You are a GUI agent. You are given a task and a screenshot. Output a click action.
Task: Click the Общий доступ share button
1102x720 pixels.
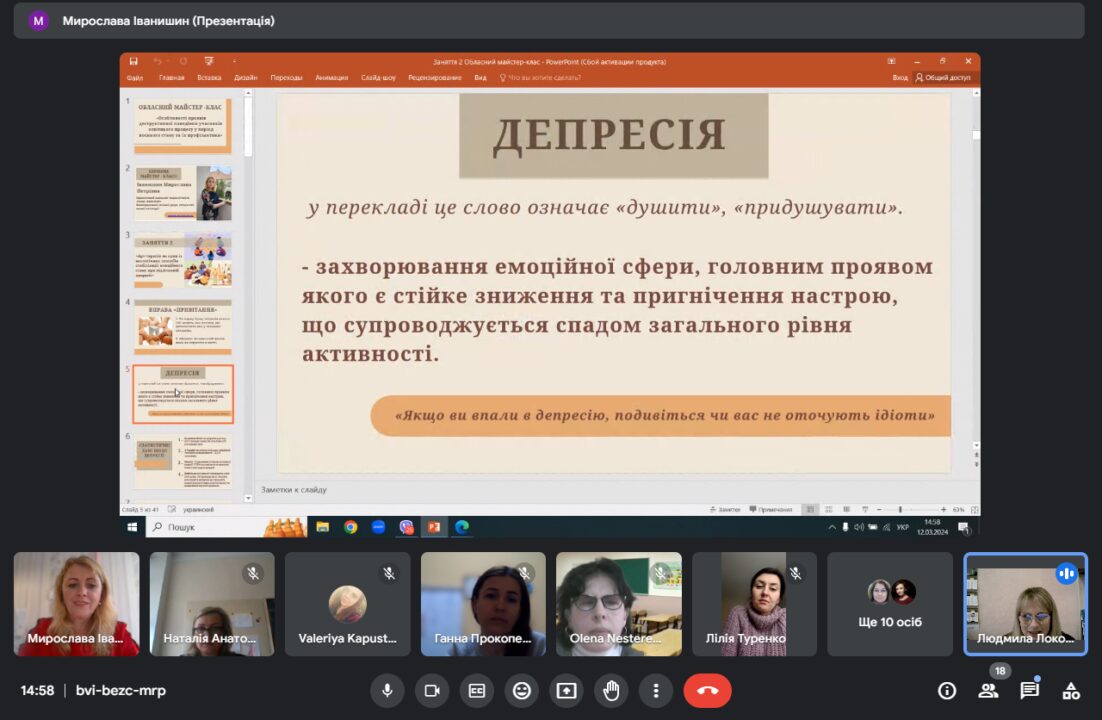943,78
